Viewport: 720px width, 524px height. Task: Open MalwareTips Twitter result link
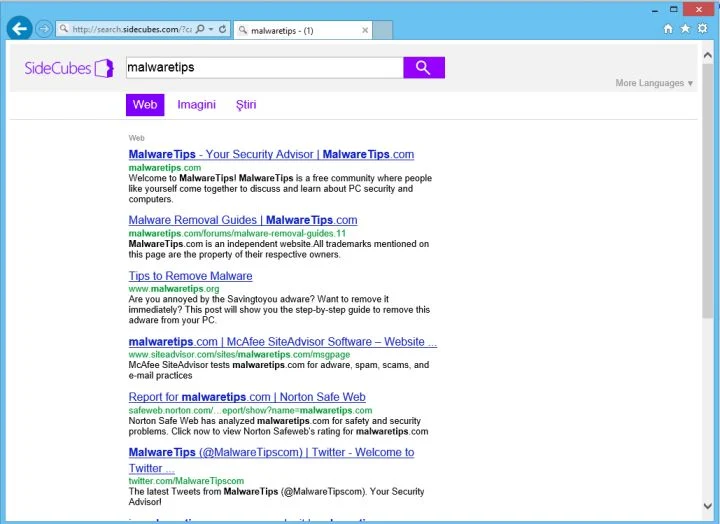point(271,460)
